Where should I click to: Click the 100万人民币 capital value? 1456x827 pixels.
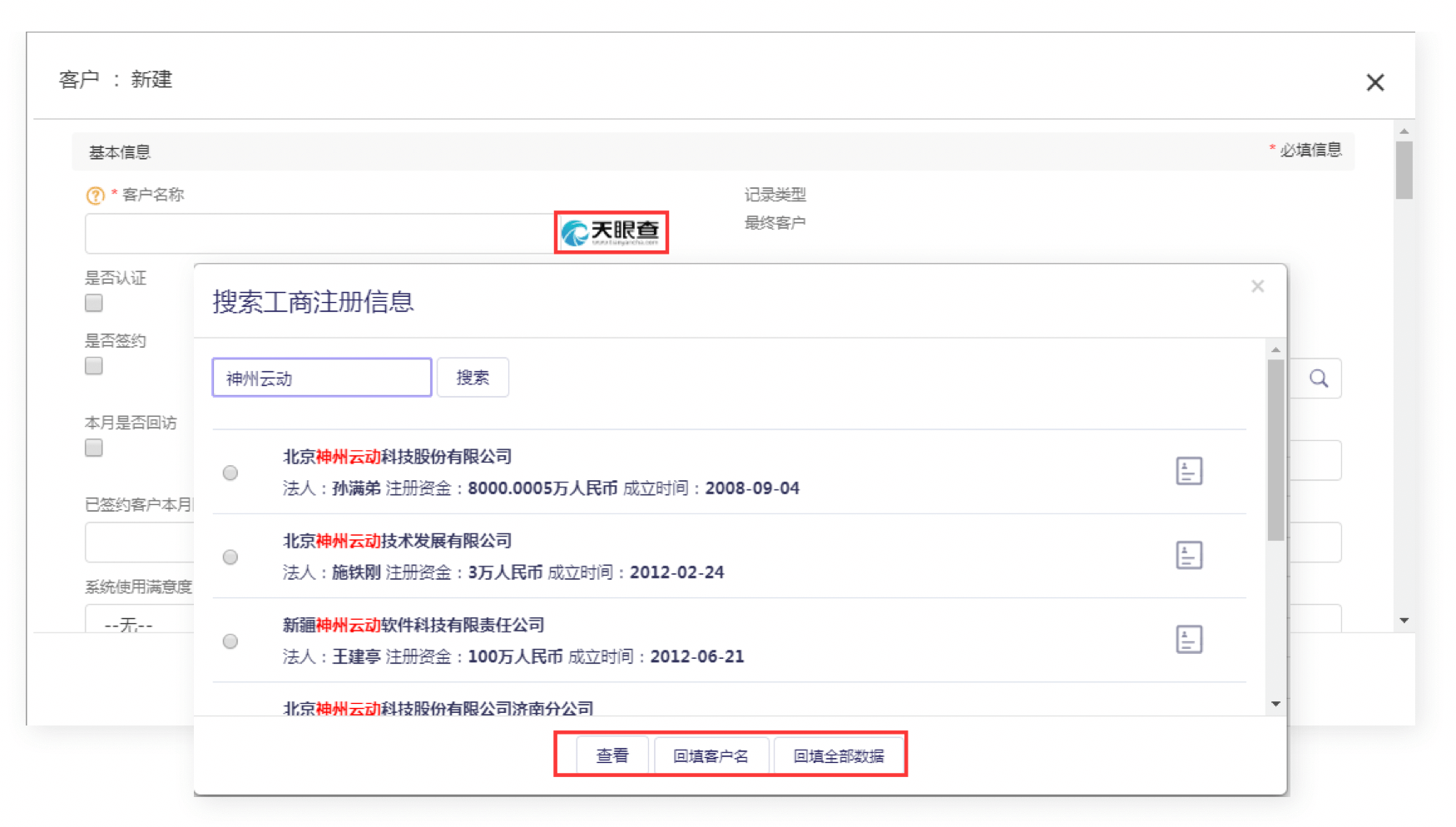pyautogui.click(x=515, y=656)
